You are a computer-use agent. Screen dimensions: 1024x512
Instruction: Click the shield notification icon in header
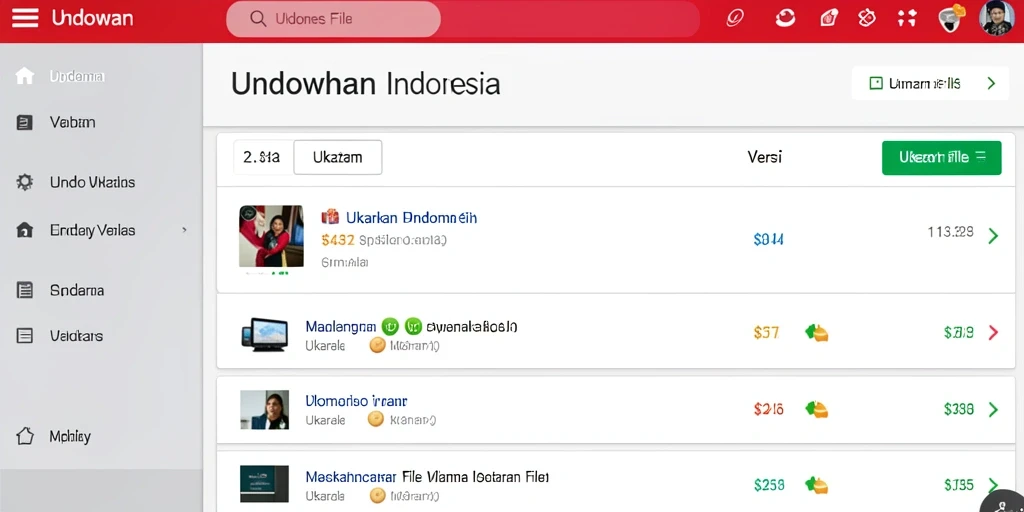[948, 18]
